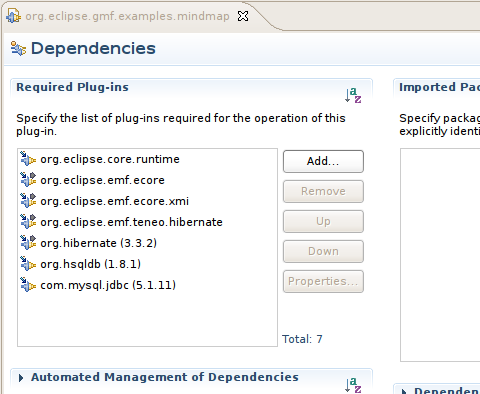Image resolution: width=480 pixels, height=394 pixels.
Task: Click the plug-in icon on mindmap editor tab
Action: pyautogui.click(x=13, y=16)
